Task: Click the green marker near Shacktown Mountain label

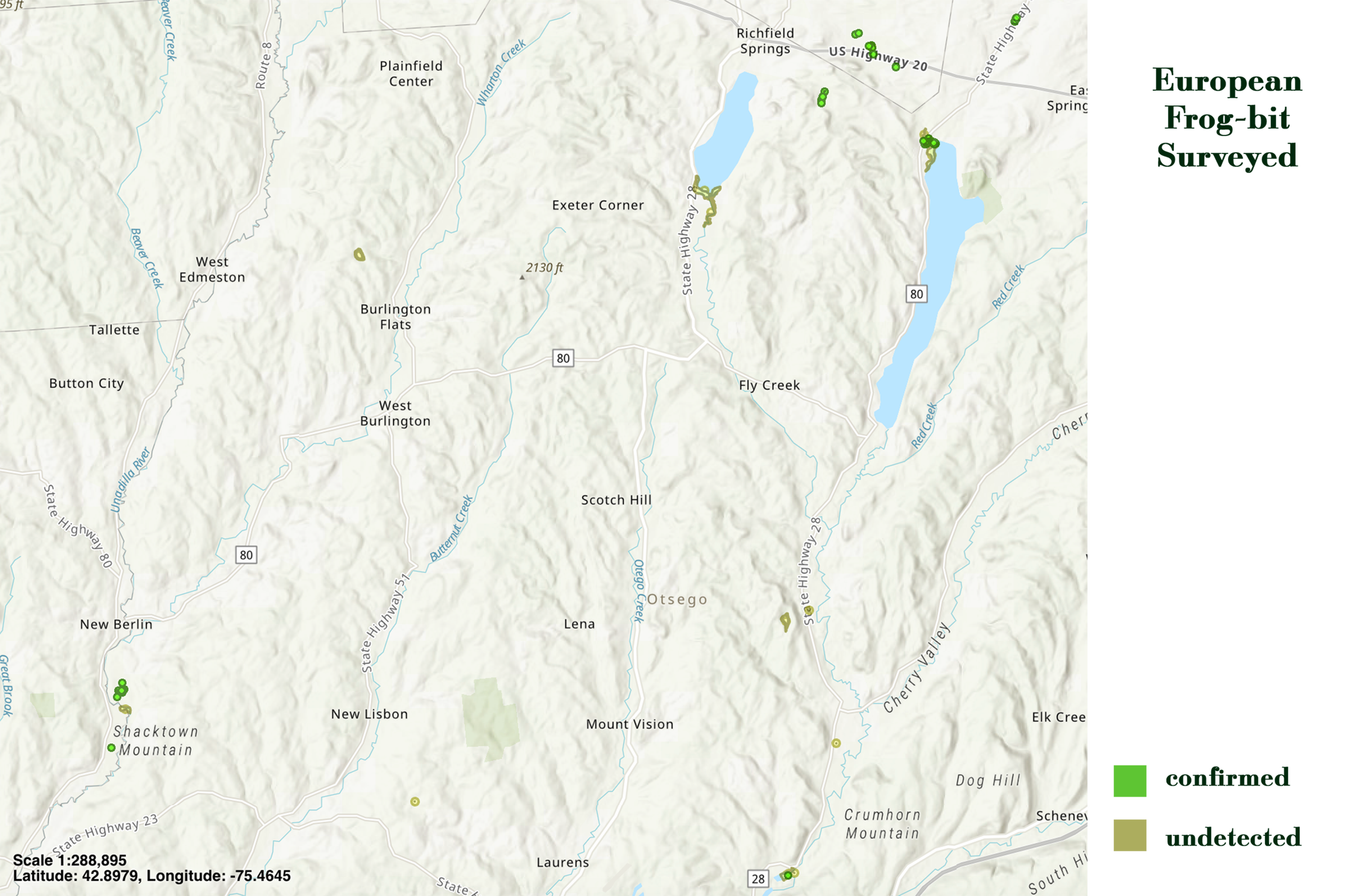Action: [111, 747]
